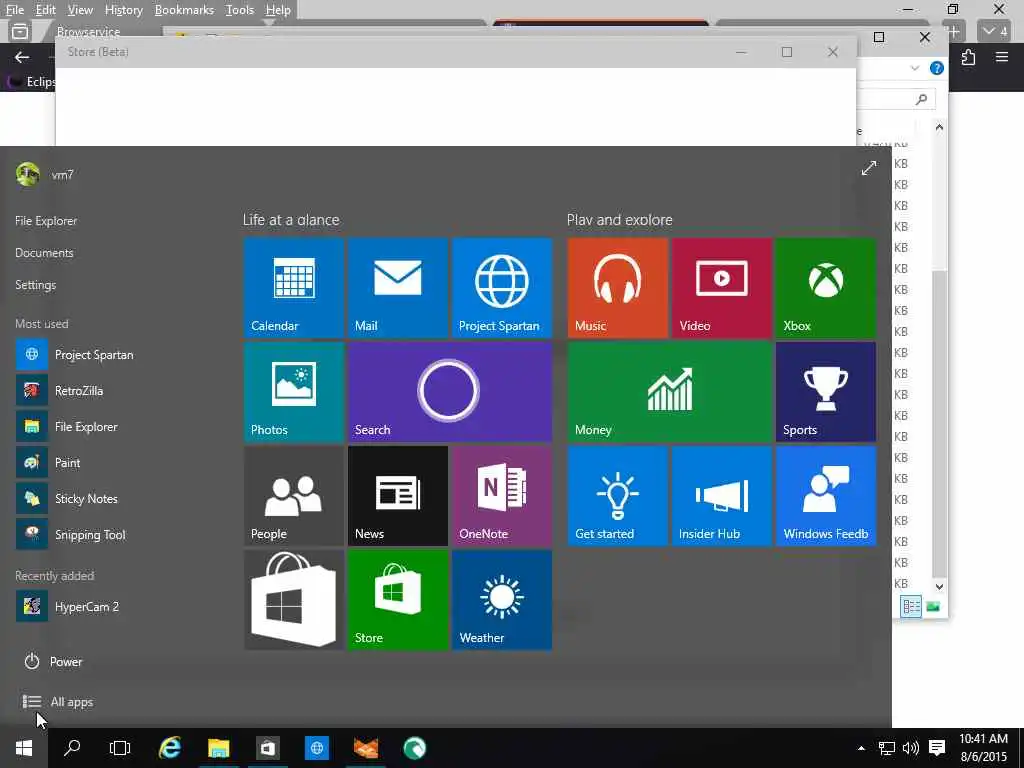Open browser hamburger menu

pyautogui.click(x=1002, y=57)
